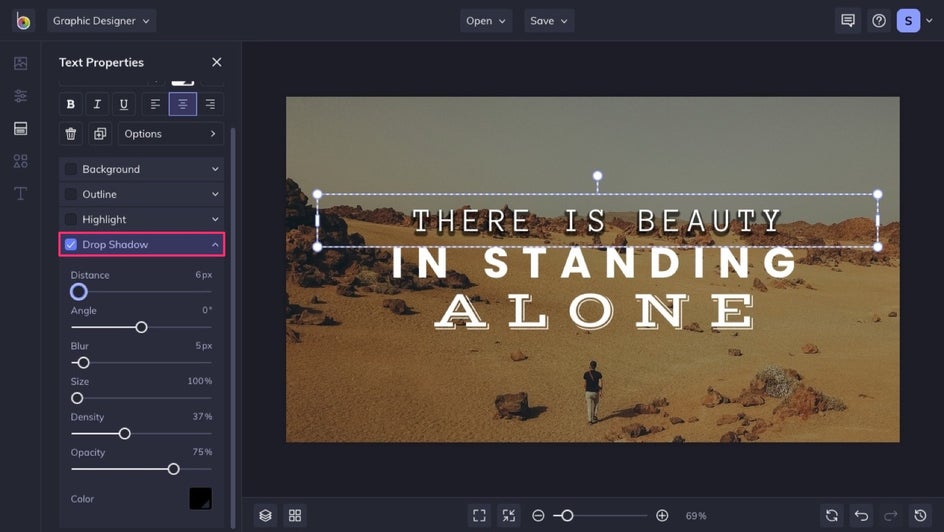Enable the Highlight checkbox
The width and height of the screenshot is (944, 532).
coord(70,220)
